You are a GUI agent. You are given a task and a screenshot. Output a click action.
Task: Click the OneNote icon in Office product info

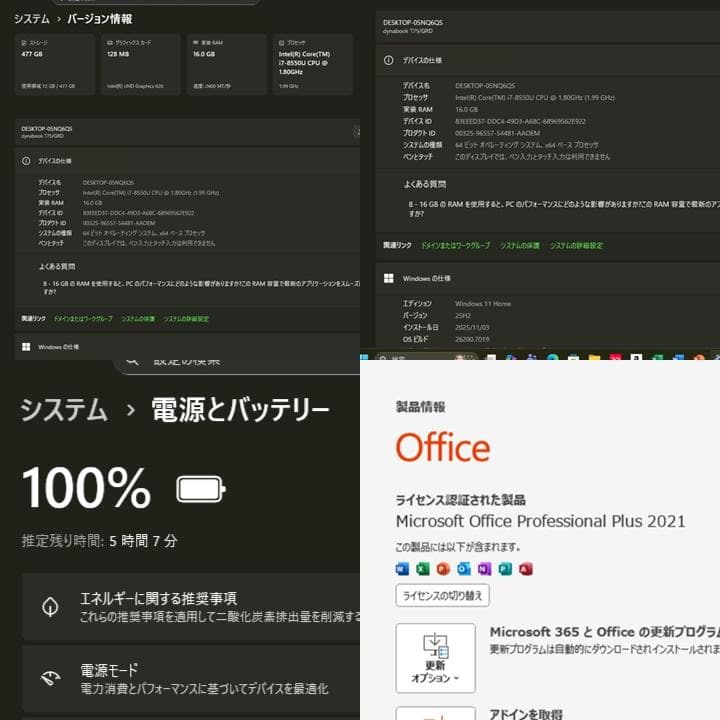click(x=484, y=569)
